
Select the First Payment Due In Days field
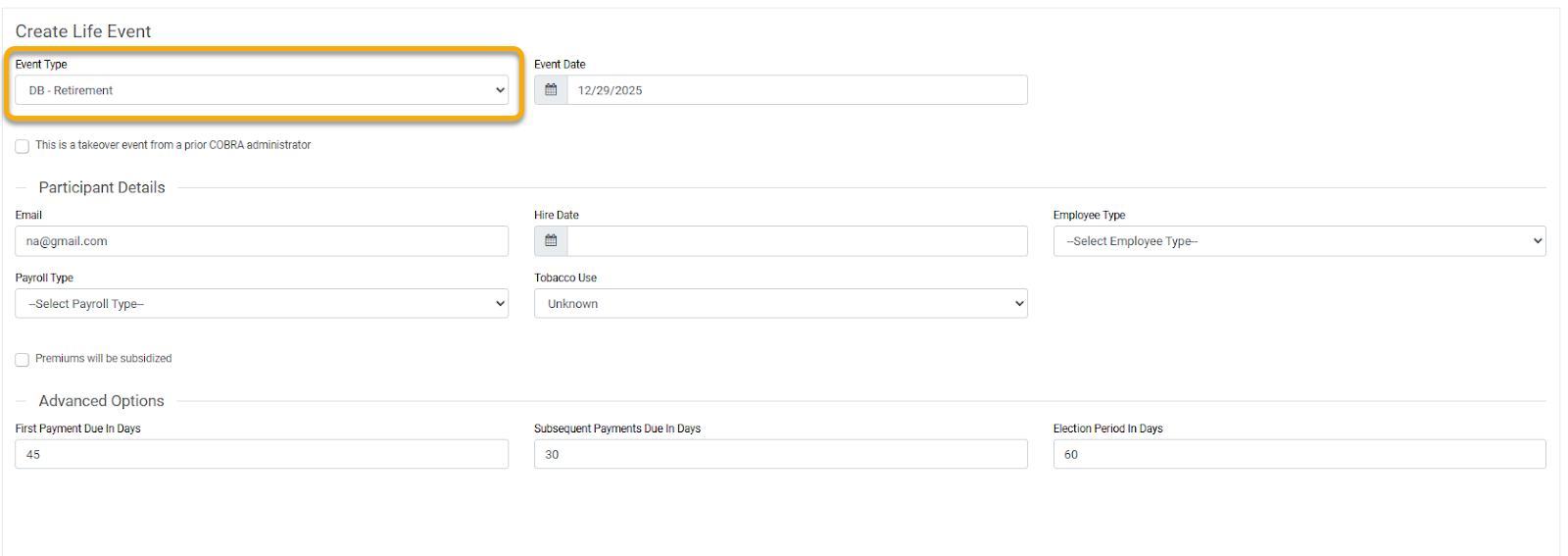click(262, 455)
